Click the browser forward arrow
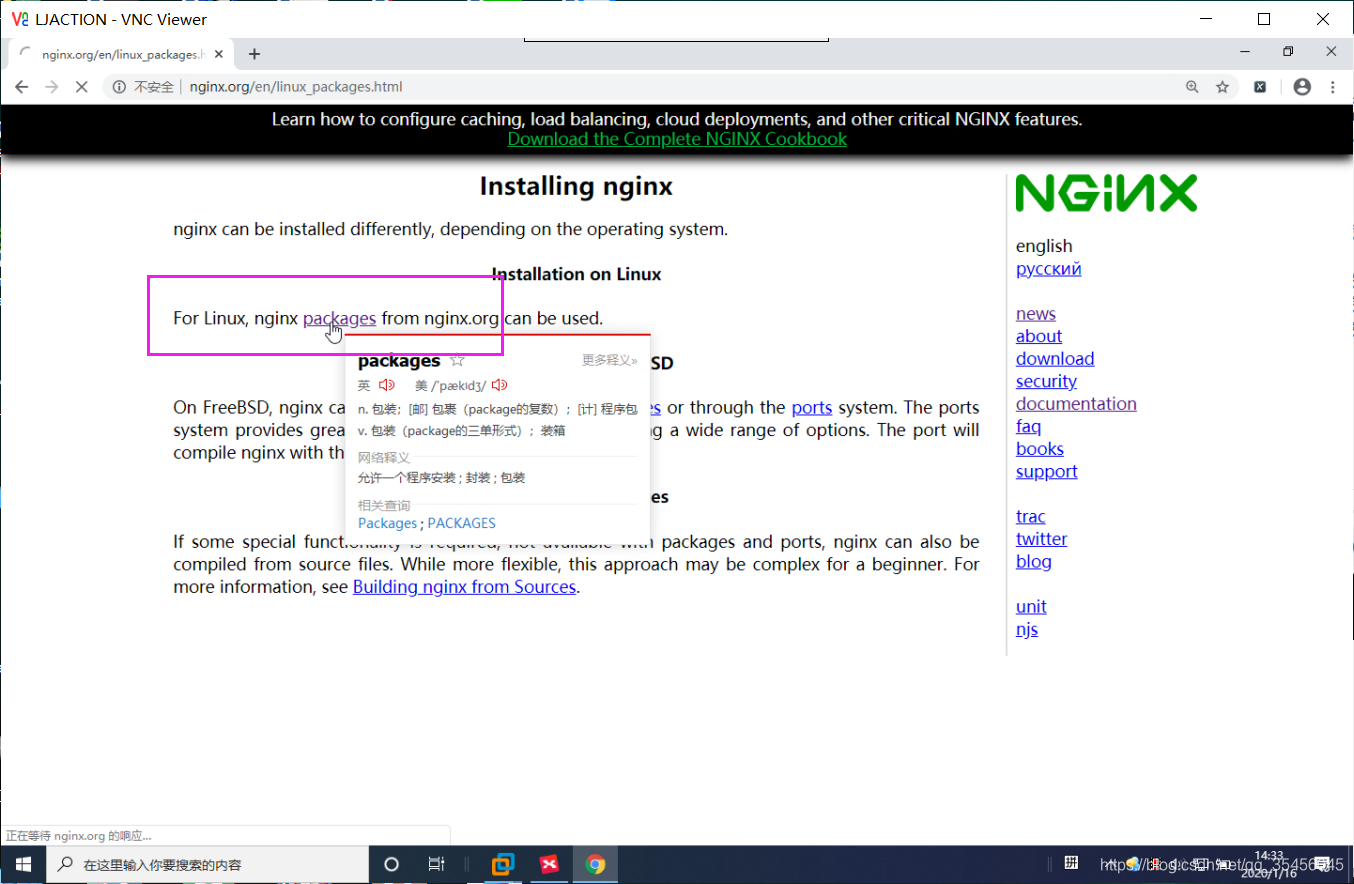Image resolution: width=1354 pixels, height=884 pixels. 52,87
